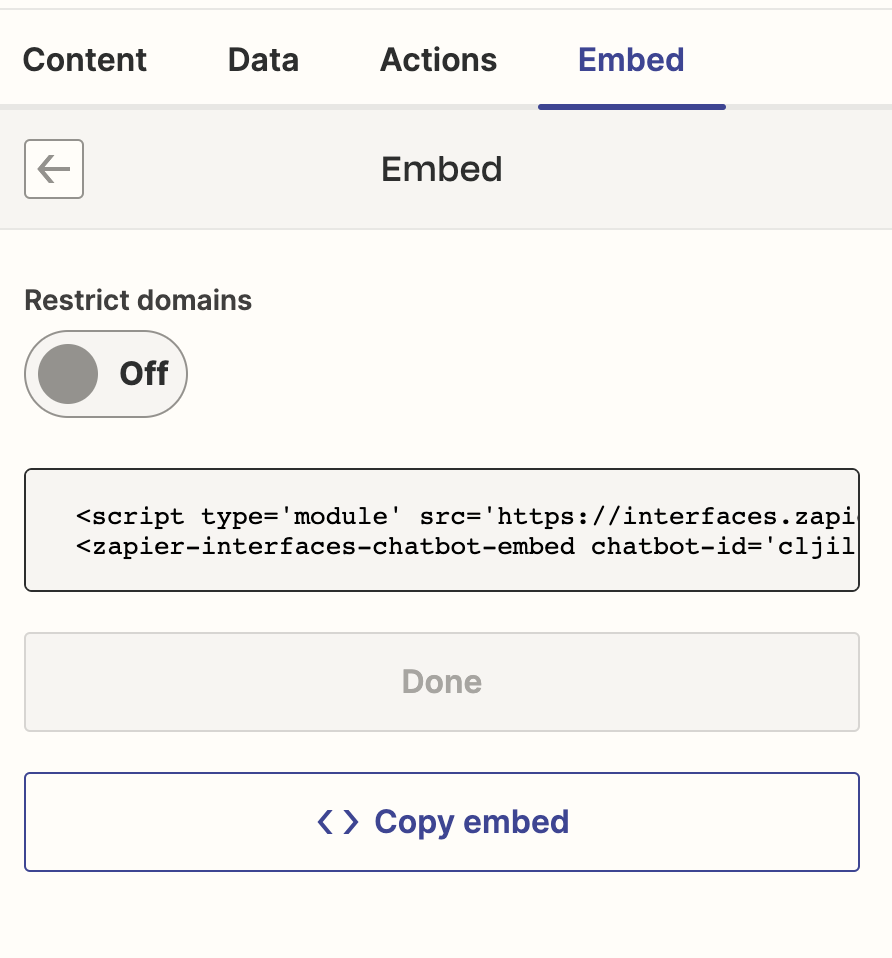Turn on the Restrict domains toggle

point(105,373)
